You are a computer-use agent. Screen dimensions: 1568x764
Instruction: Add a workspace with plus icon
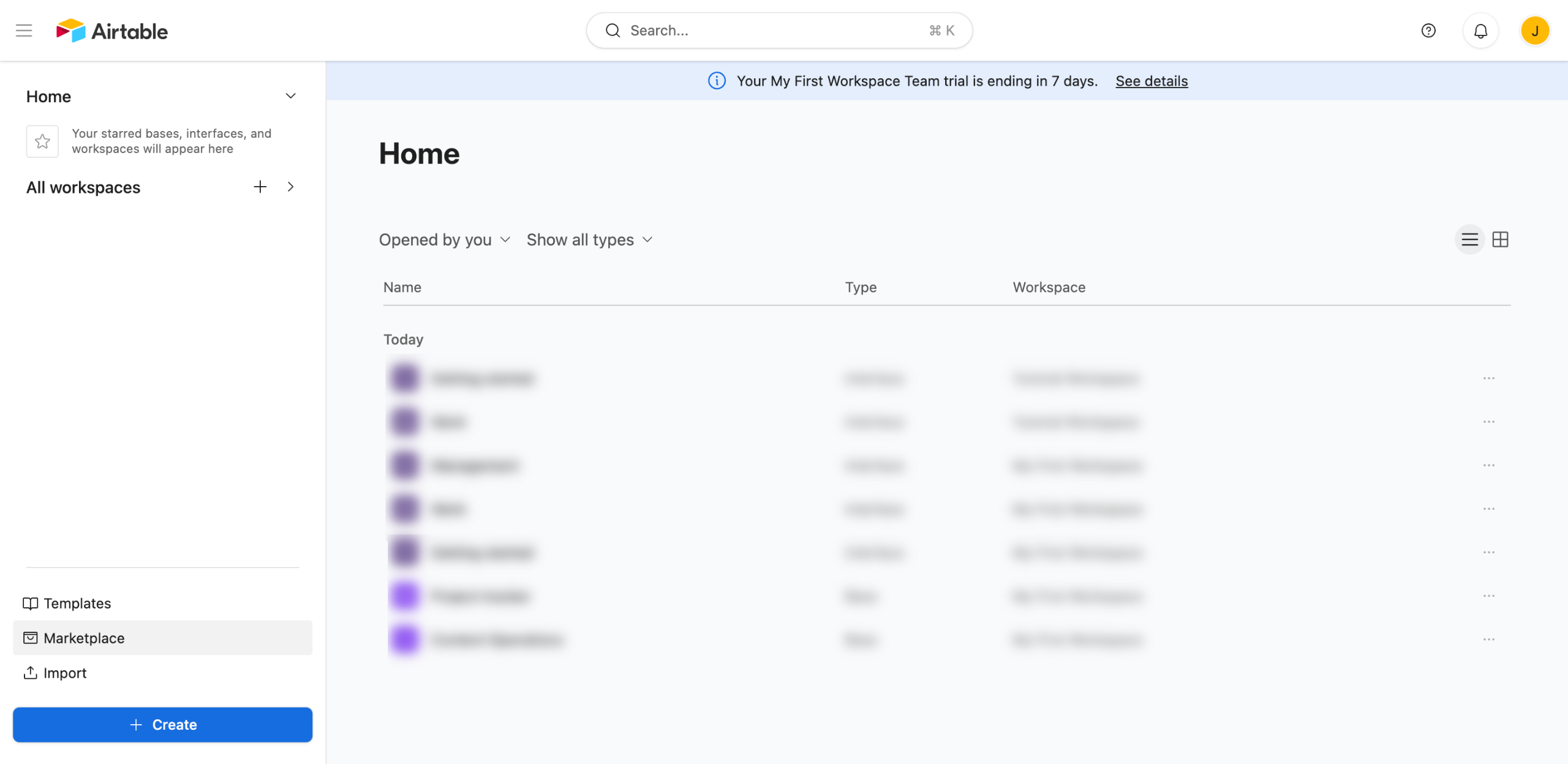click(x=260, y=187)
